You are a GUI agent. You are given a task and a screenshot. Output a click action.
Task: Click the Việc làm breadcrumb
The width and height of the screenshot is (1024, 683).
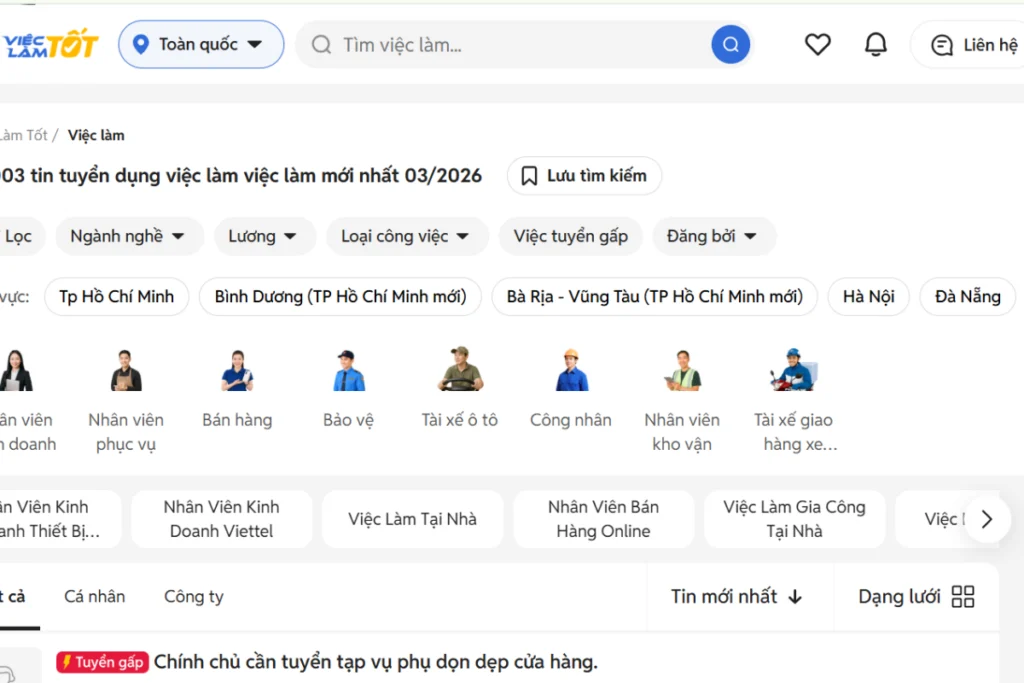pos(96,135)
